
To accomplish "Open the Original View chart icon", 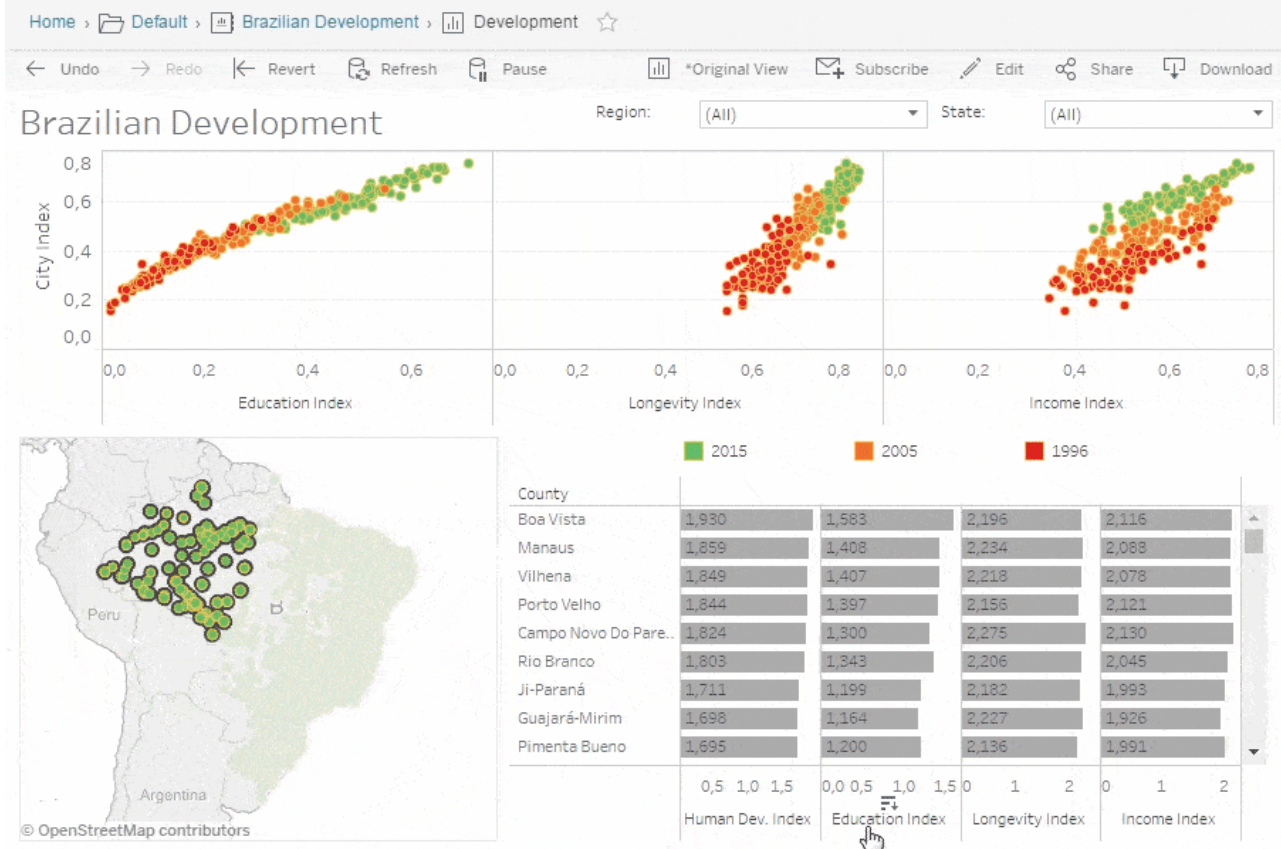I will click(658, 69).
